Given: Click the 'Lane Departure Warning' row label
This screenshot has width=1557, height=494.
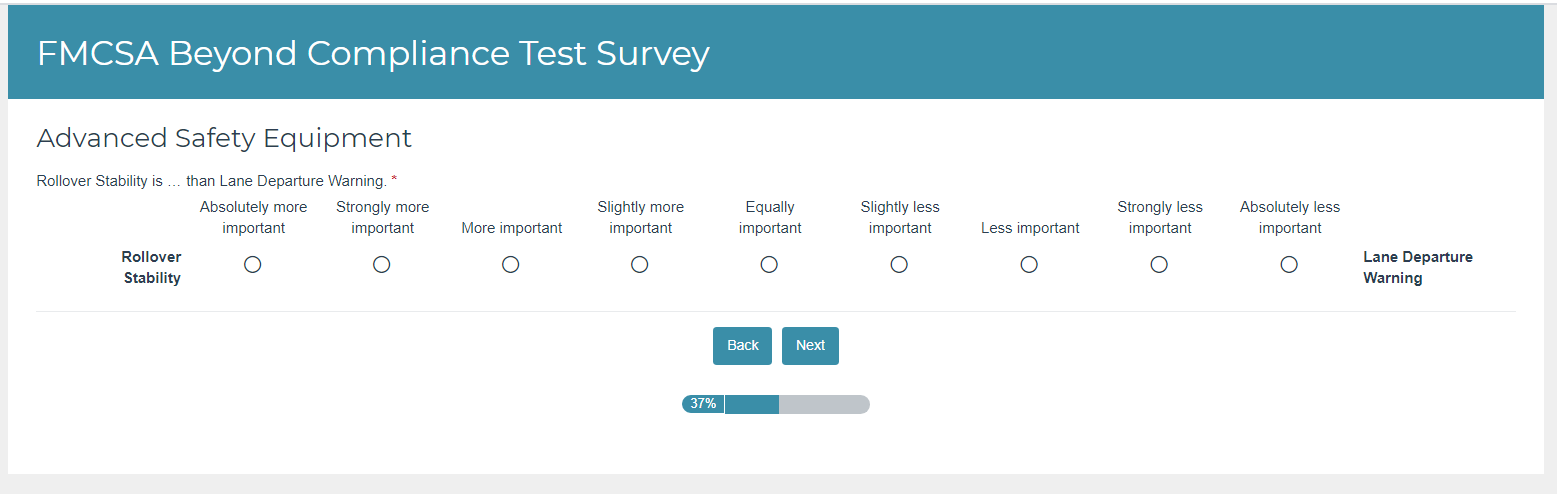Looking at the screenshot, I should coord(1417,268).
